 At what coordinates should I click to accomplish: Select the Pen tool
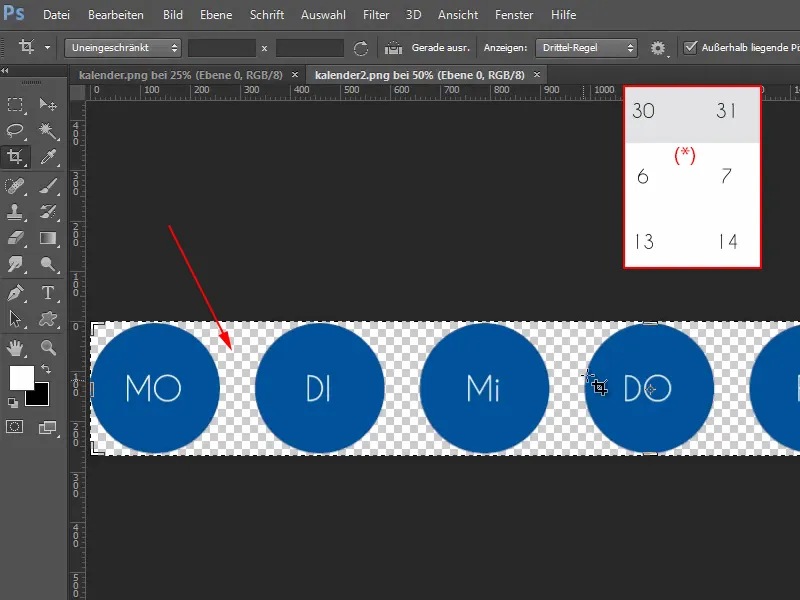pos(15,293)
